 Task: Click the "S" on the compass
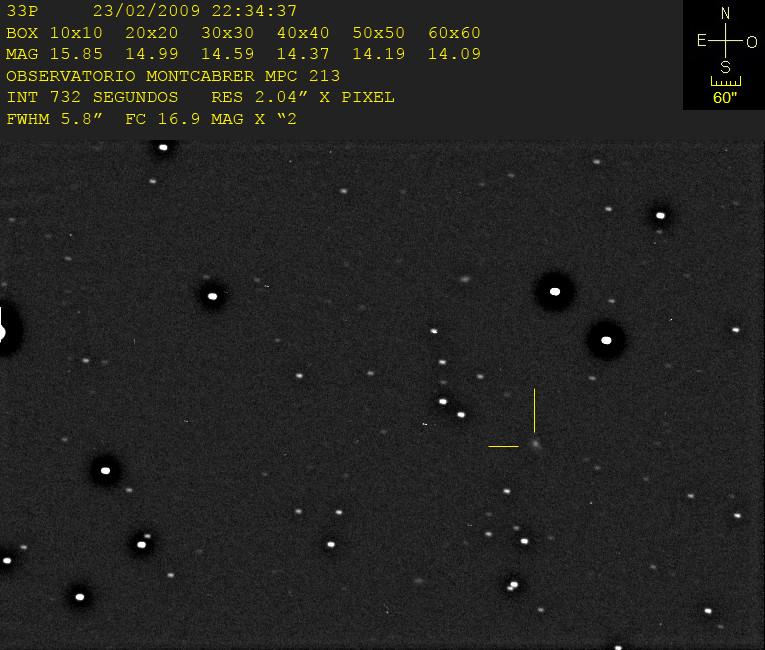[725, 67]
